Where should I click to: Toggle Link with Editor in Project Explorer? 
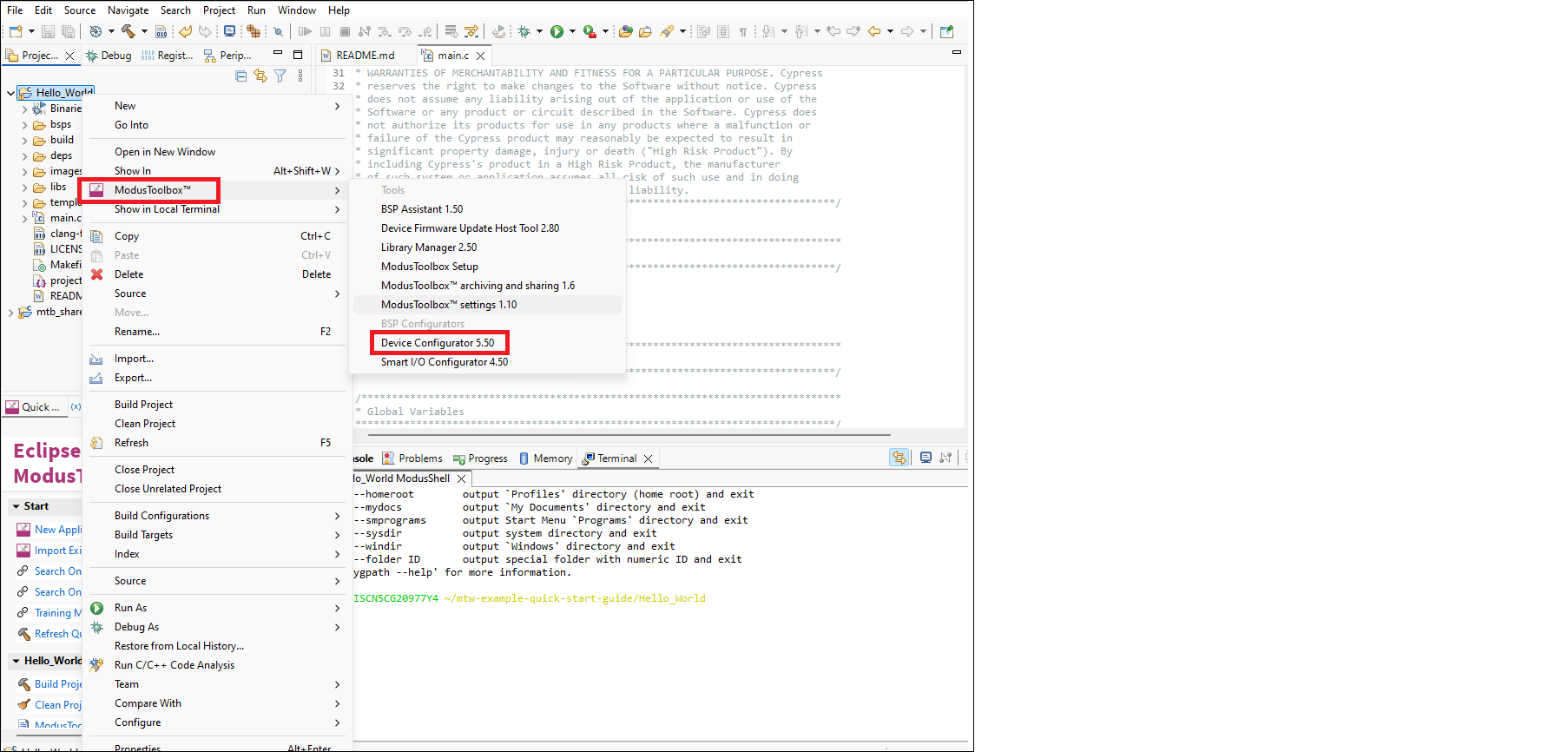click(x=260, y=76)
